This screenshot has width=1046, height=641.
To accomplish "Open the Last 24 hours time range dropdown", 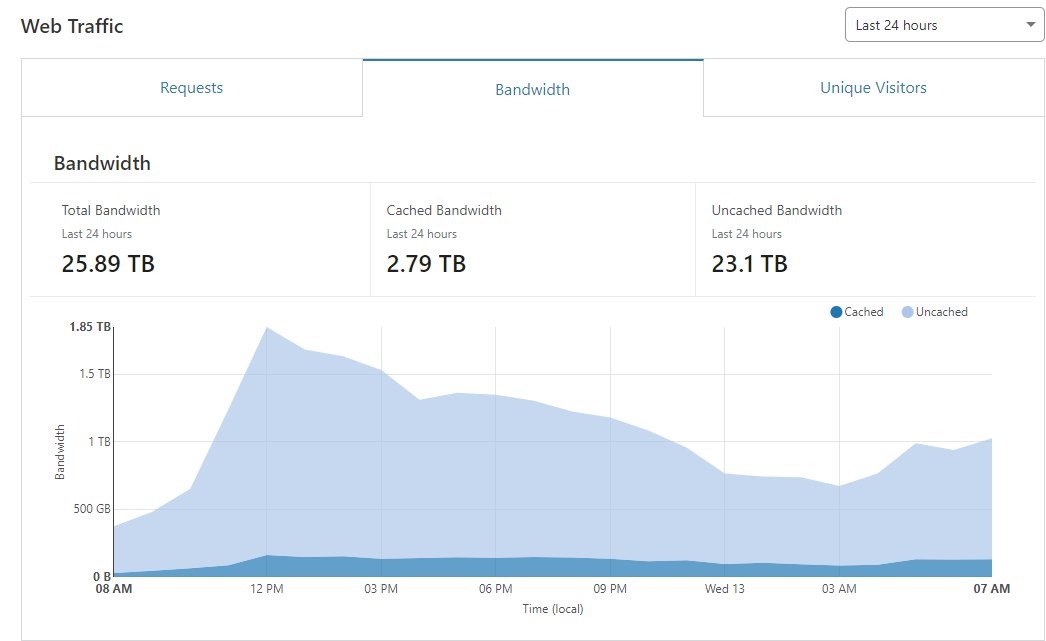I will click(930, 25).
